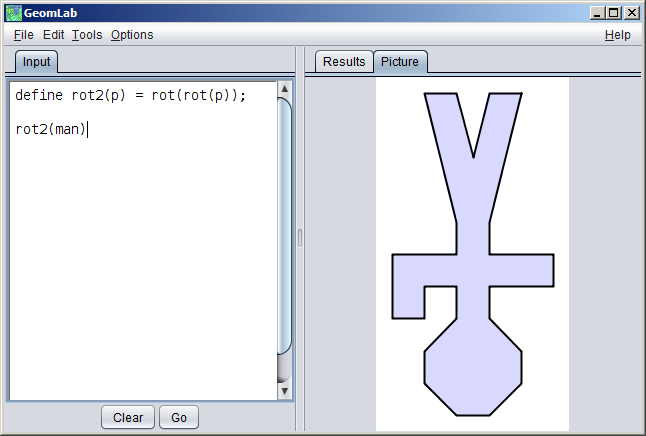Screen dimensions: 646x436
Task: Switch to the Results tab
Action: [344, 62]
